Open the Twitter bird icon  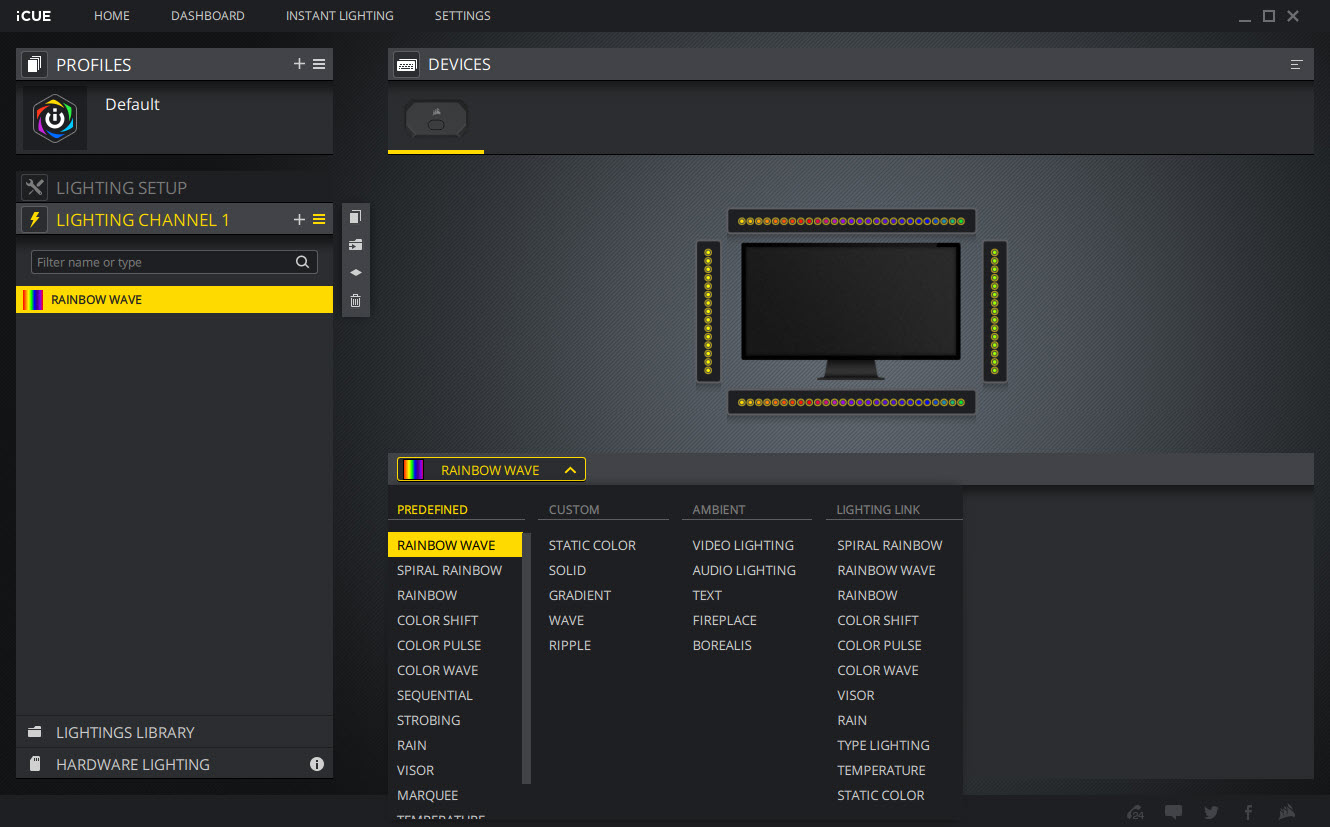coord(1211,812)
